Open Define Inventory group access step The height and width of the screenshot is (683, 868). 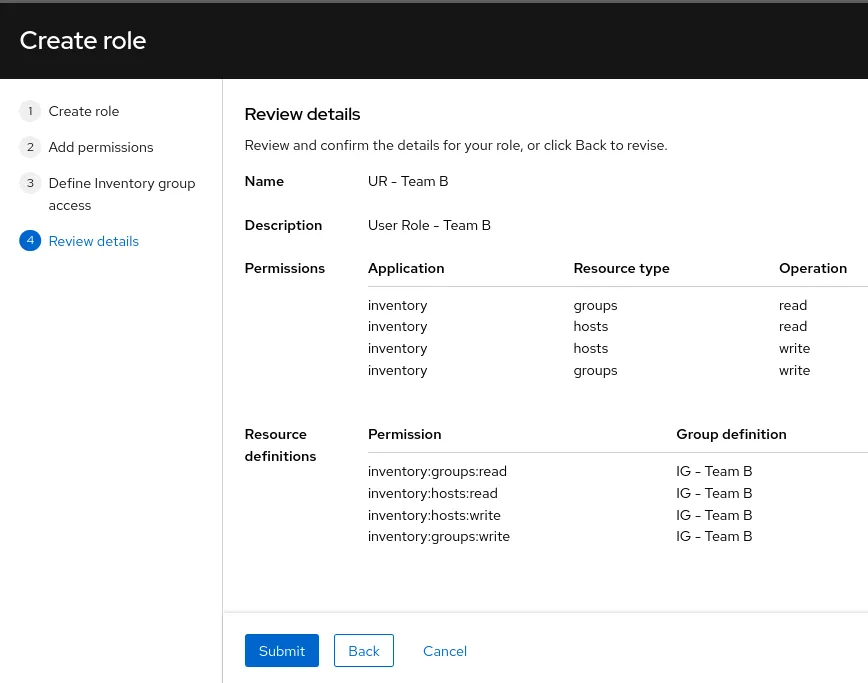[x=122, y=194]
